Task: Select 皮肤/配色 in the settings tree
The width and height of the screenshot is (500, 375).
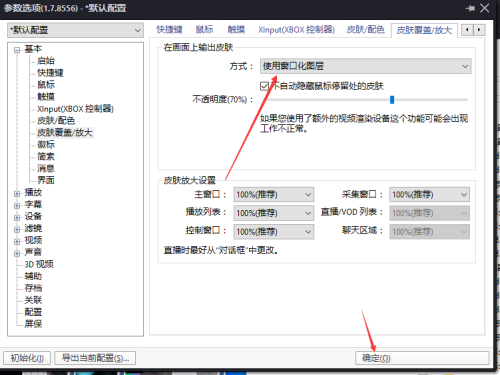Action: tap(56, 120)
